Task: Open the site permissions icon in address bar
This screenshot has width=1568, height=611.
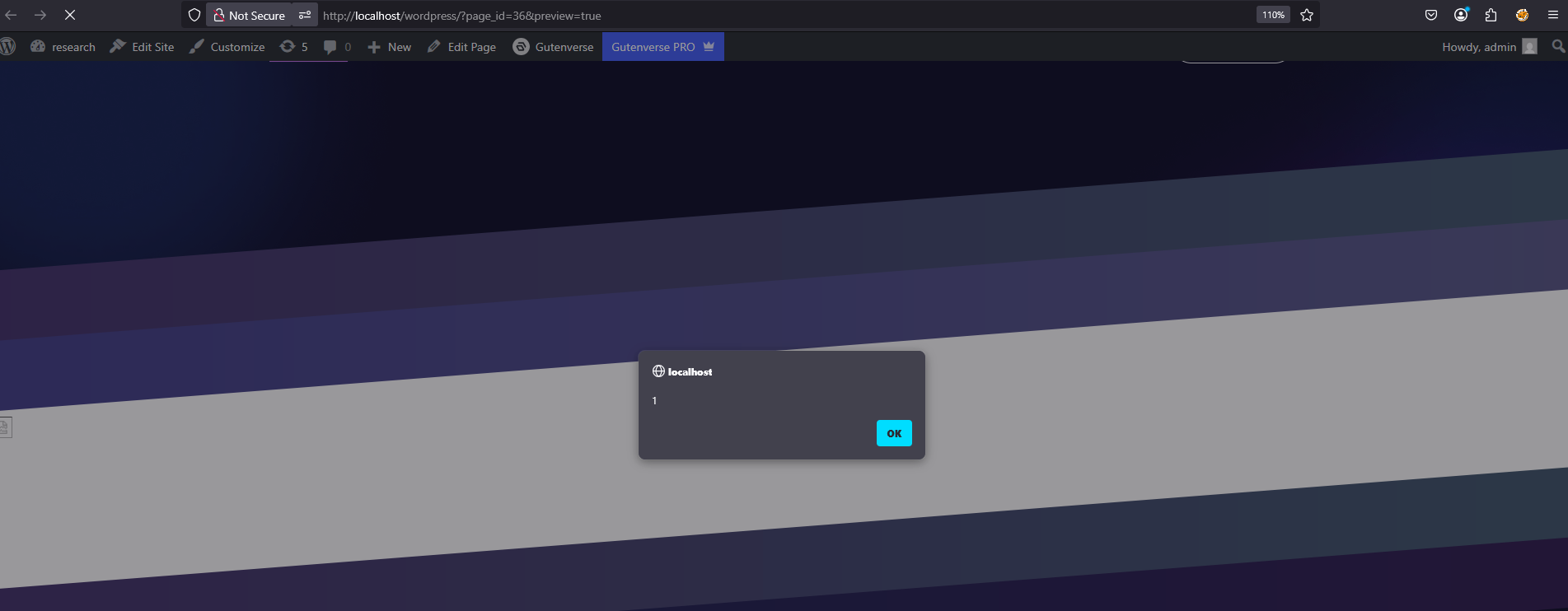Action: click(x=305, y=15)
